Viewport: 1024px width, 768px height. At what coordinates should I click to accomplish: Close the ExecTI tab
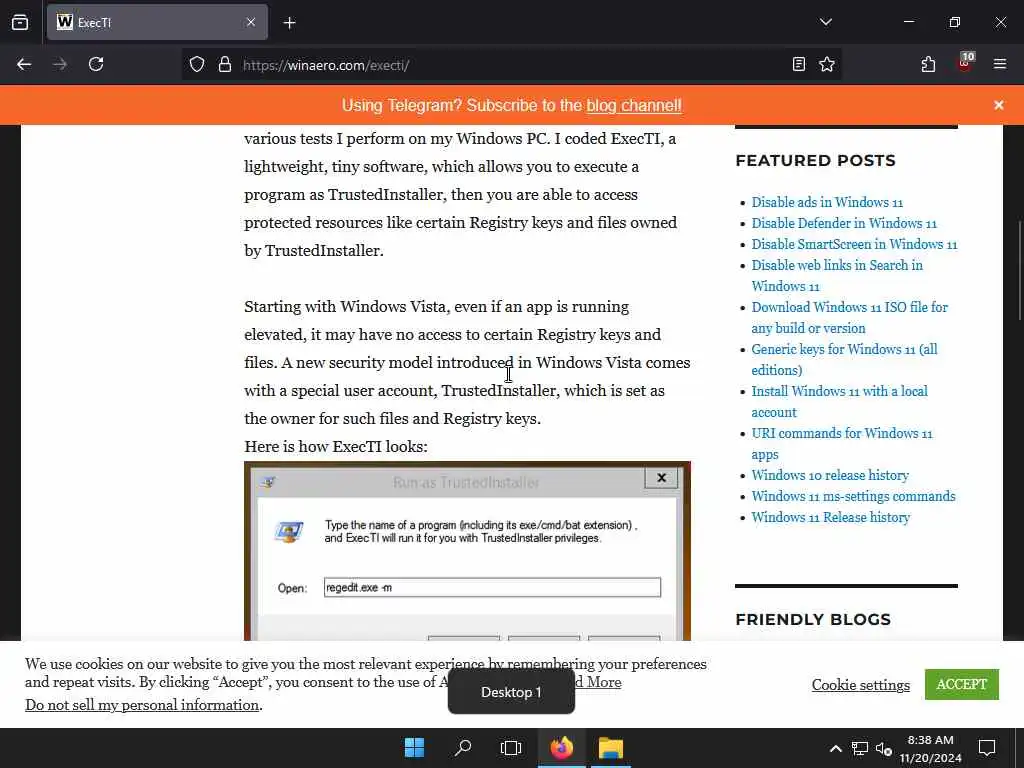tap(251, 23)
